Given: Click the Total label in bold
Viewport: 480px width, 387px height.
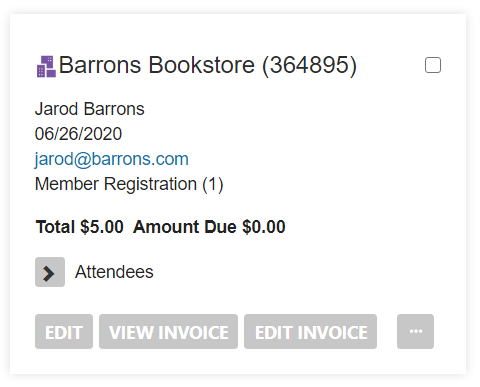Looking at the screenshot, I should pos(55,227).
